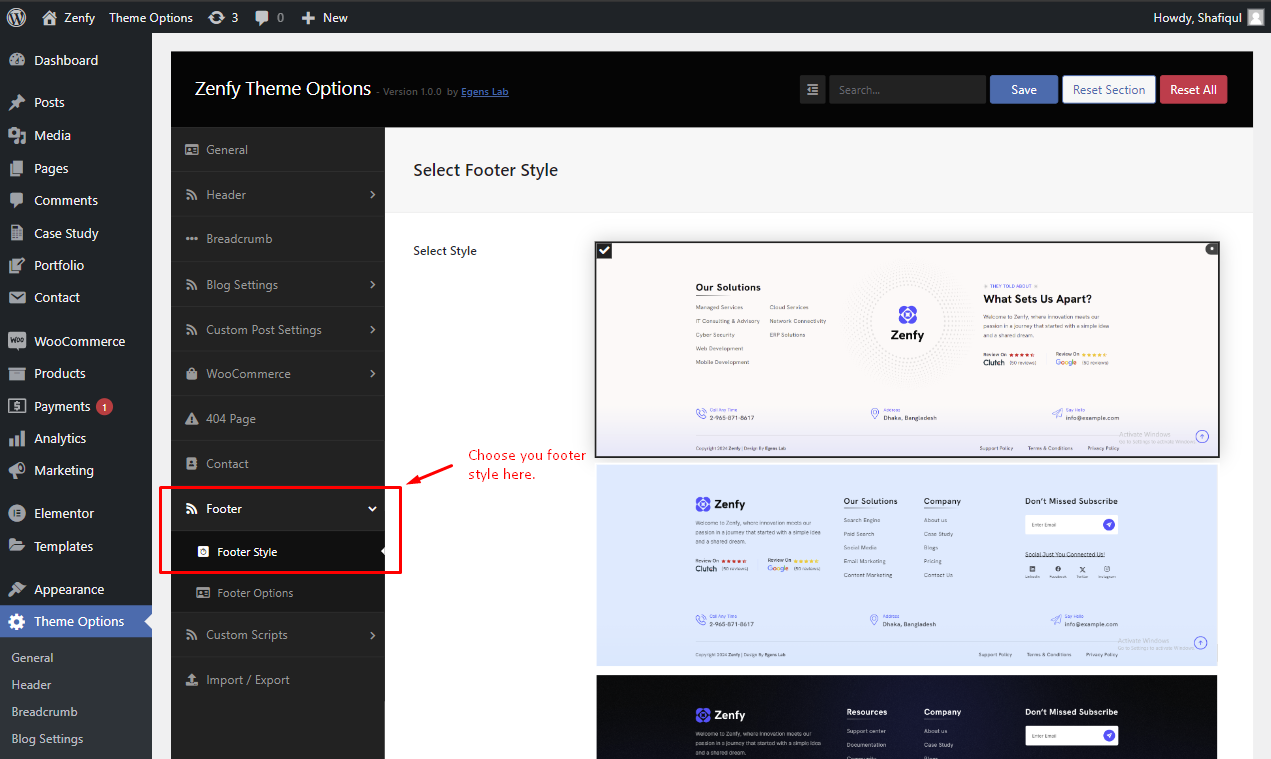Expand the Blog Settings chevron
Screen dimensions: 1271x759
pos(372,285)
